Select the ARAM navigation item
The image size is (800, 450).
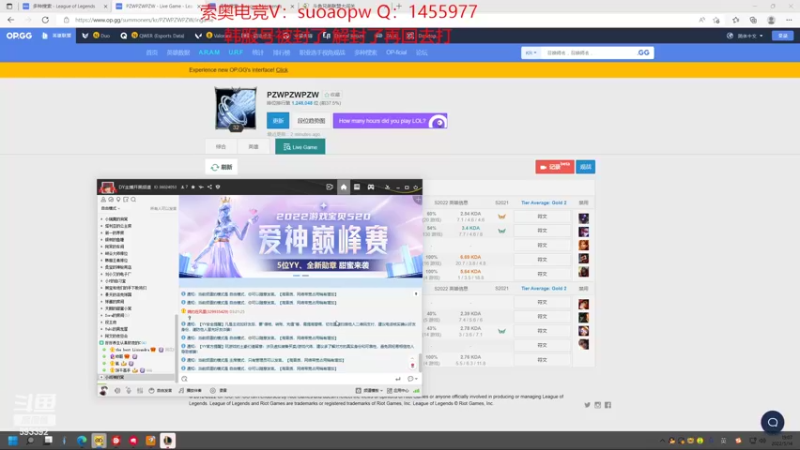tap(209, 53)
